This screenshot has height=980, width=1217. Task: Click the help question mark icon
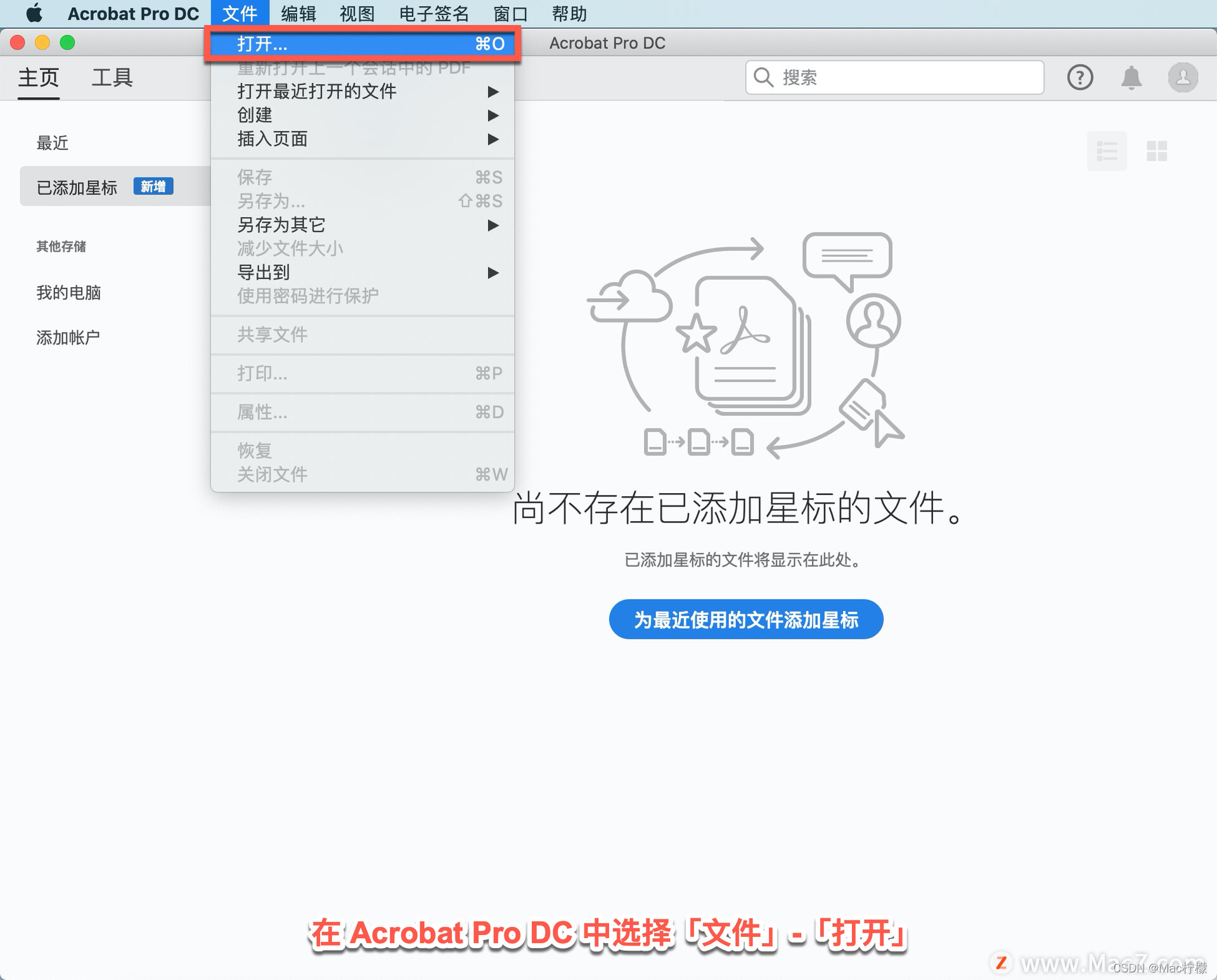1079,77
